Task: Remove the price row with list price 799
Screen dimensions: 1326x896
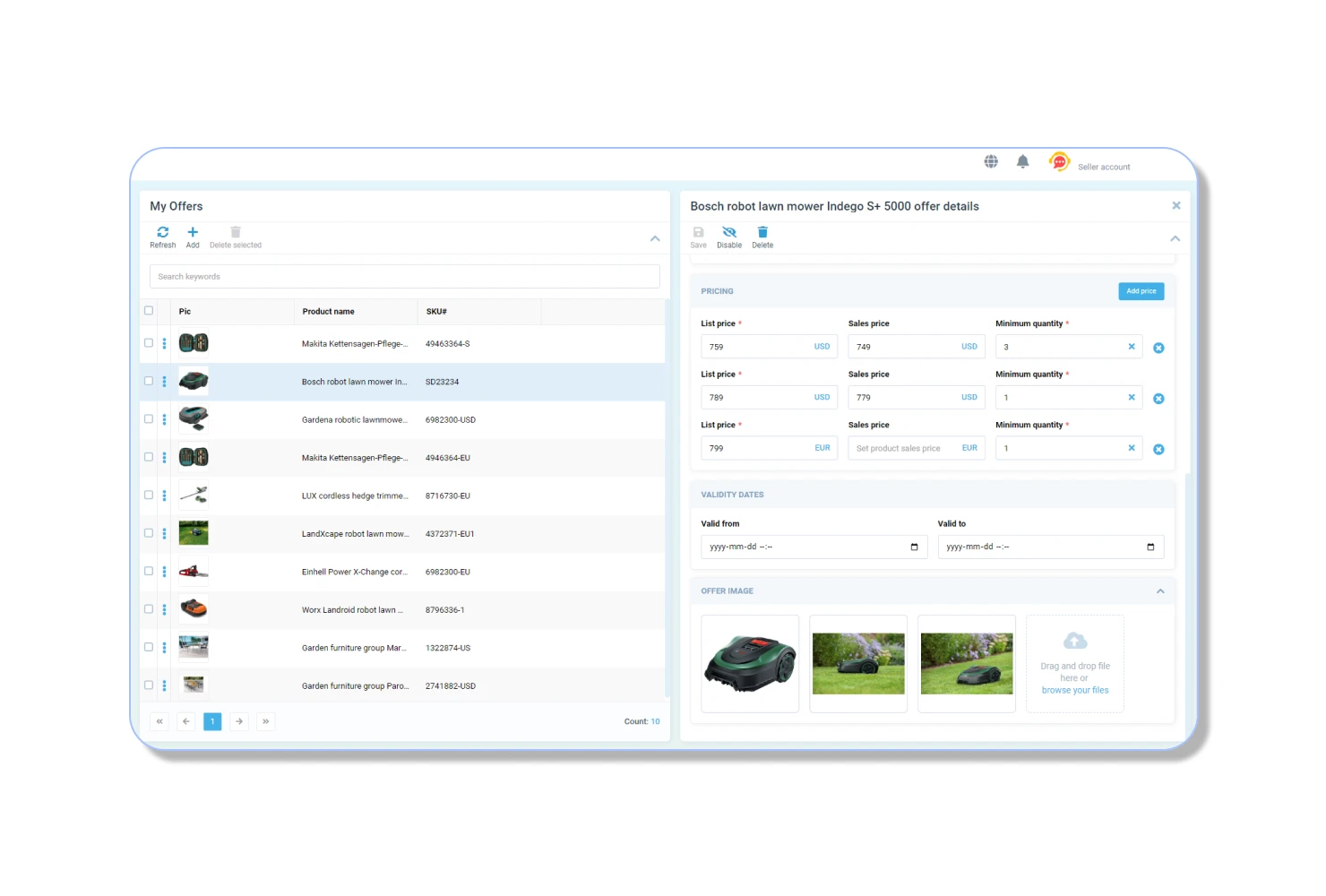Action: (x=1158, y=450)
